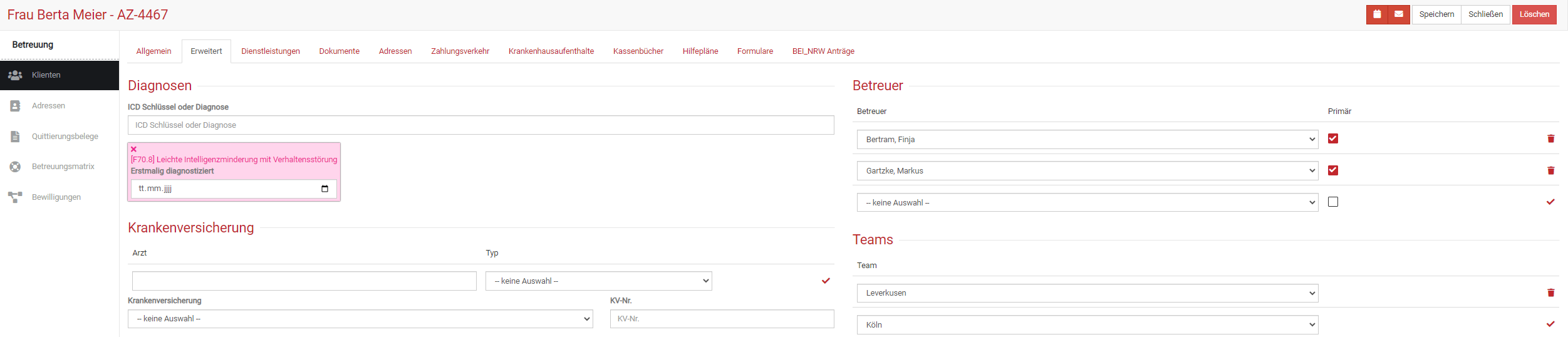Screen dimensions: 1568x337
Task: Confirm the Arzt row with checkmark icon
Action: 826,281
